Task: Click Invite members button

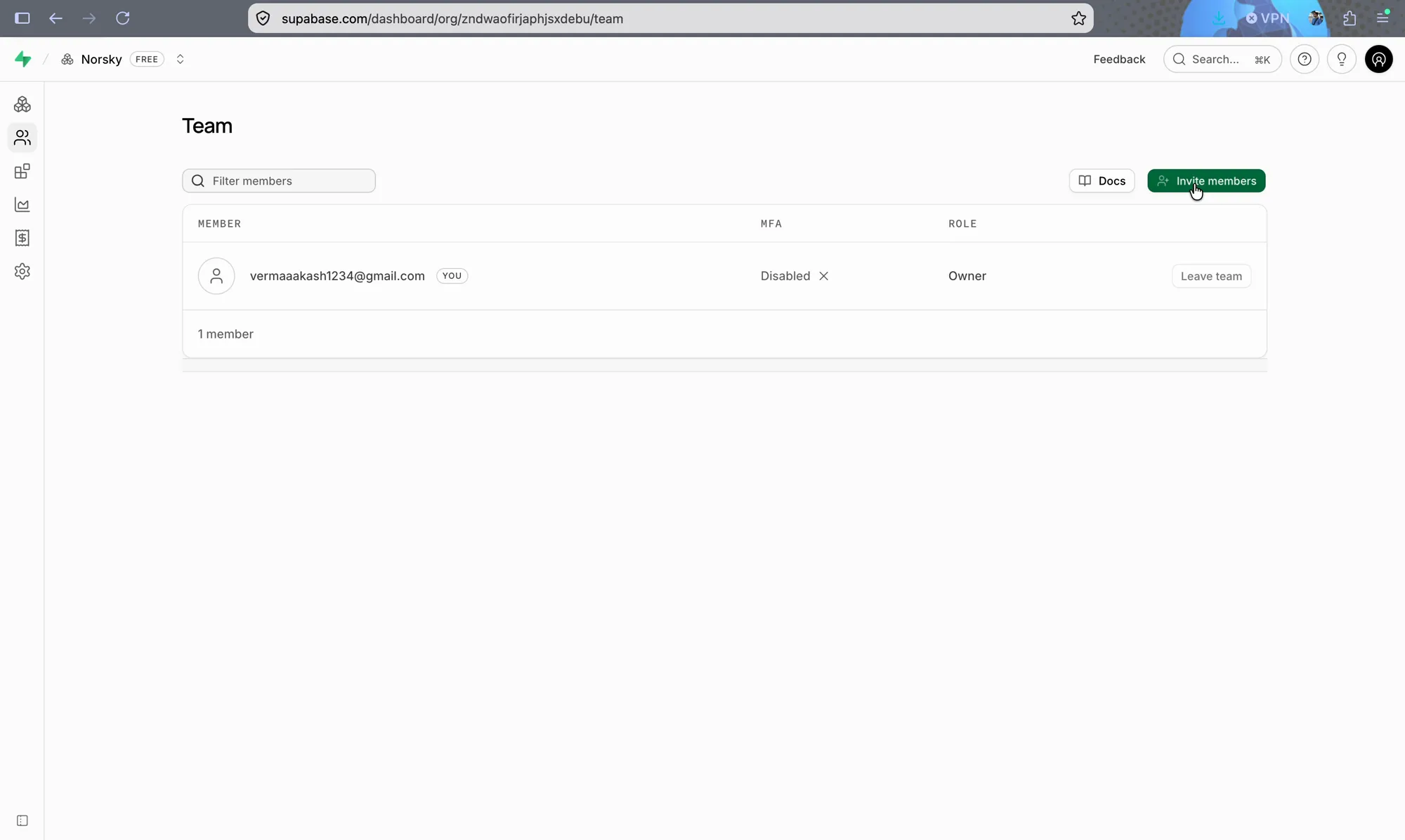Action: tap(1206, 181)
